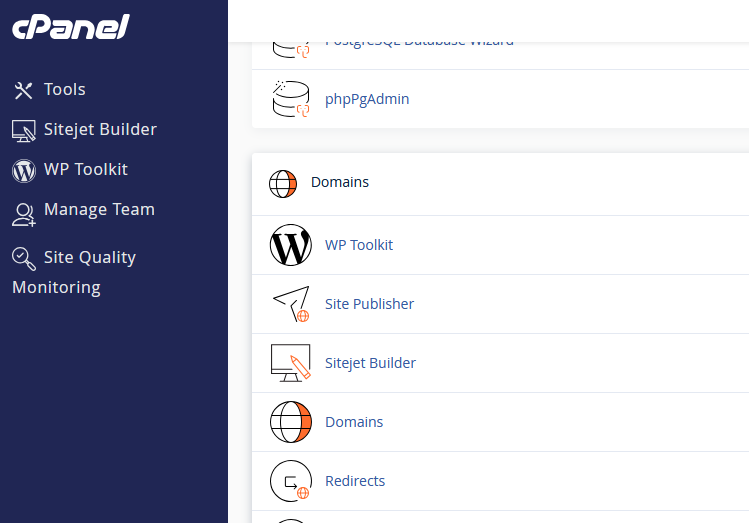Click the Redirects arrow icon
This screenshot has height=523, width=749.
click(x=290, y=481)
